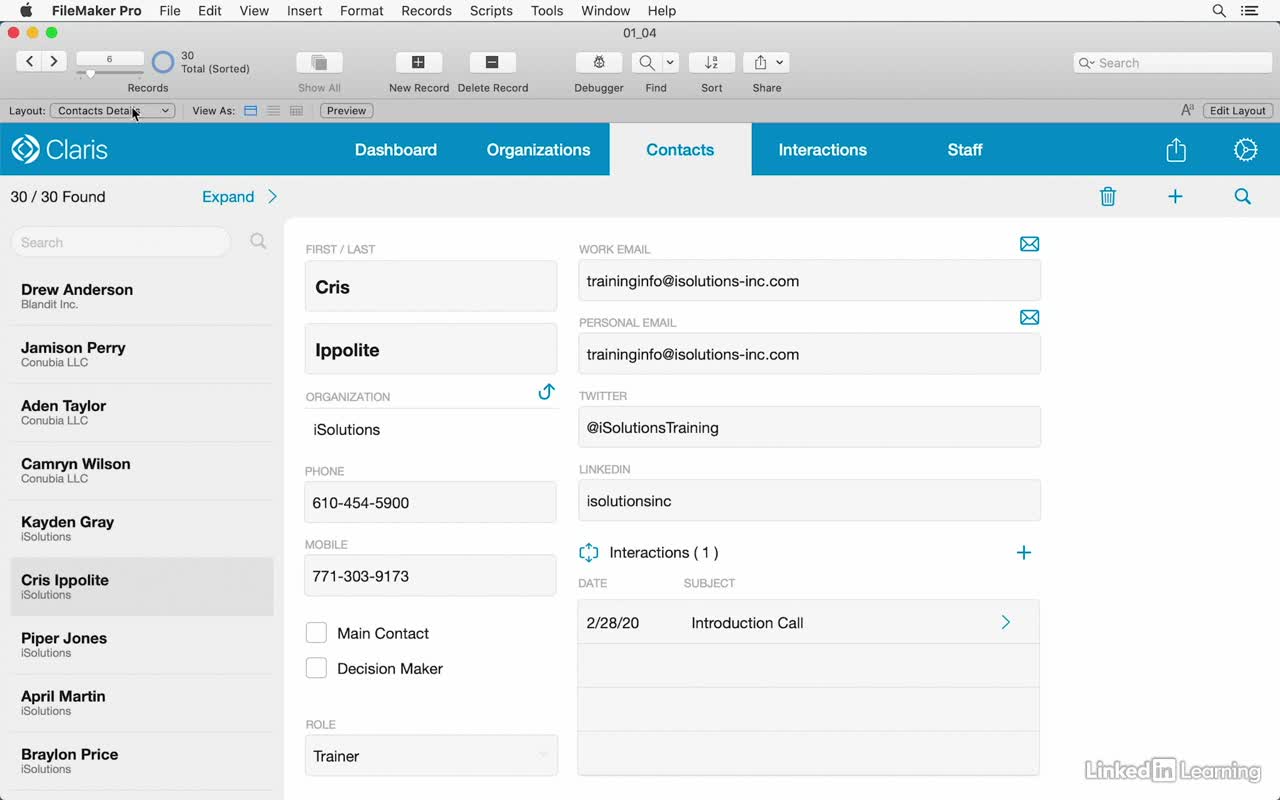Go to organization arrow icon
The image size is (1280, 800).
point(546,392)
